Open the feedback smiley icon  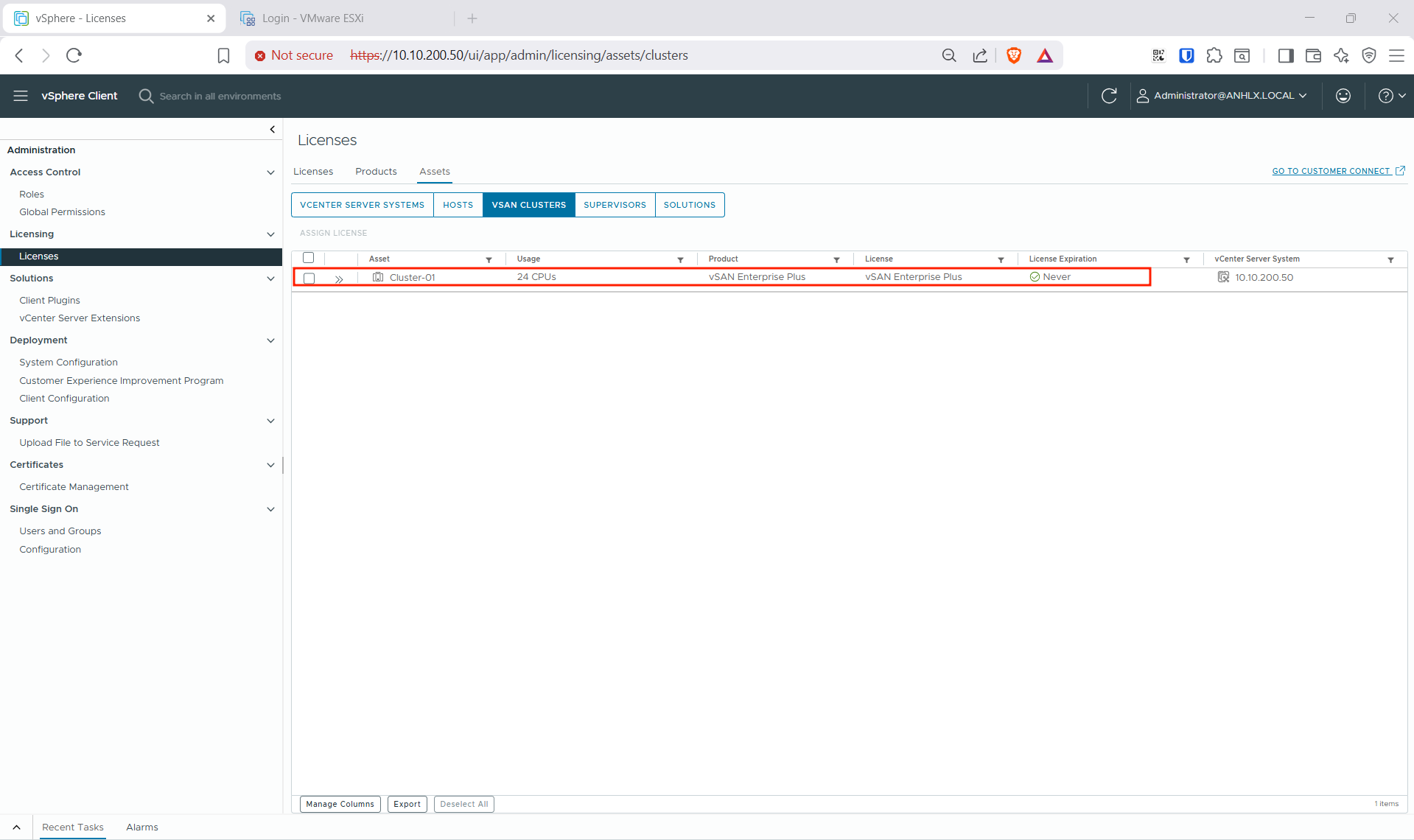click(1343, 96)
